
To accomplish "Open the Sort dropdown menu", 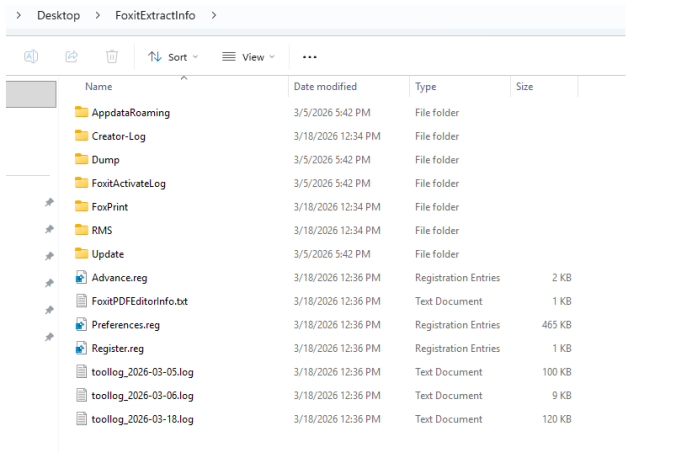I will (x=173, y=57).
